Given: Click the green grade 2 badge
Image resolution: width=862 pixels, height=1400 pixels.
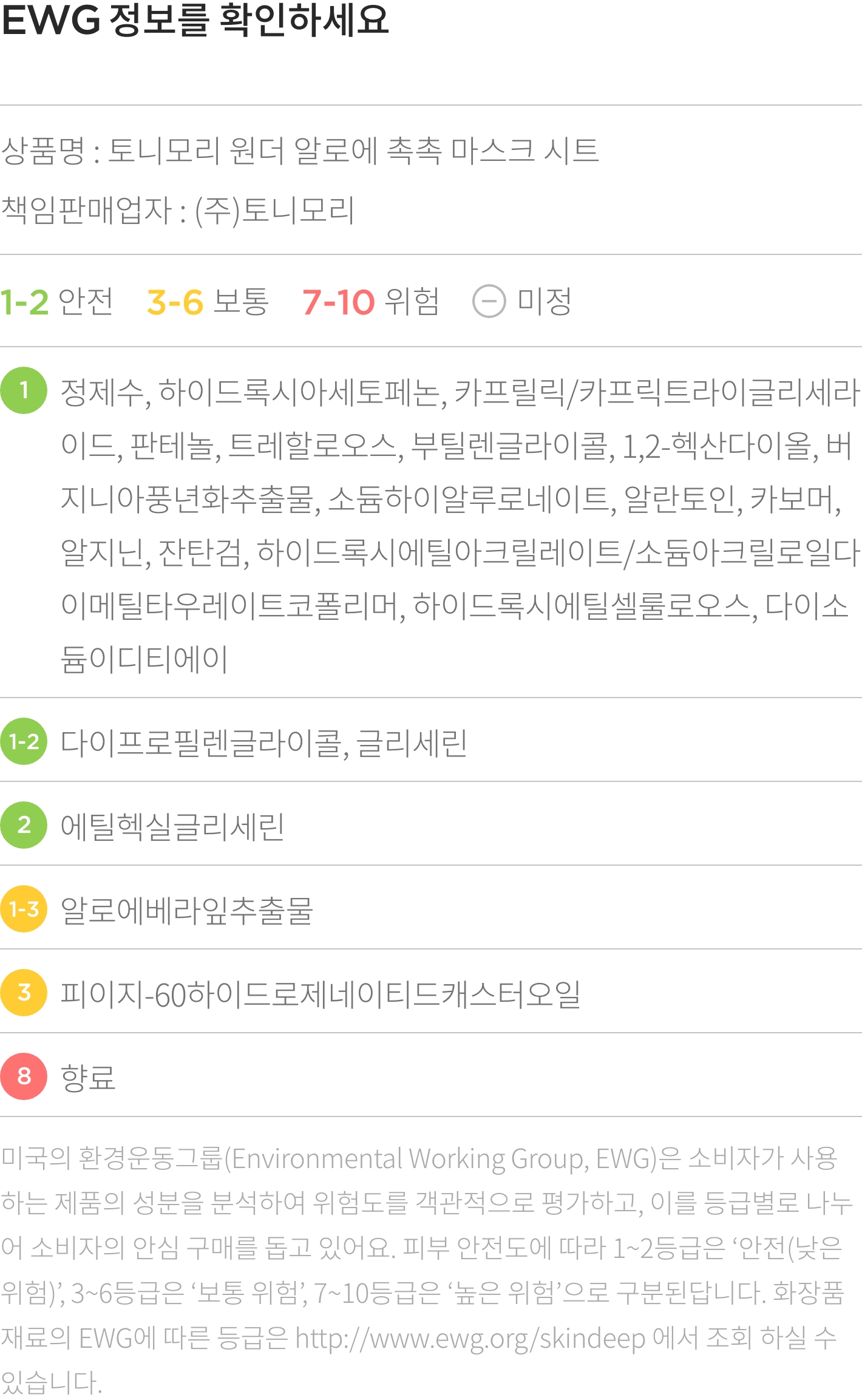Looking at the screenshot, I should pyautogui.click(x=24, y=825).
